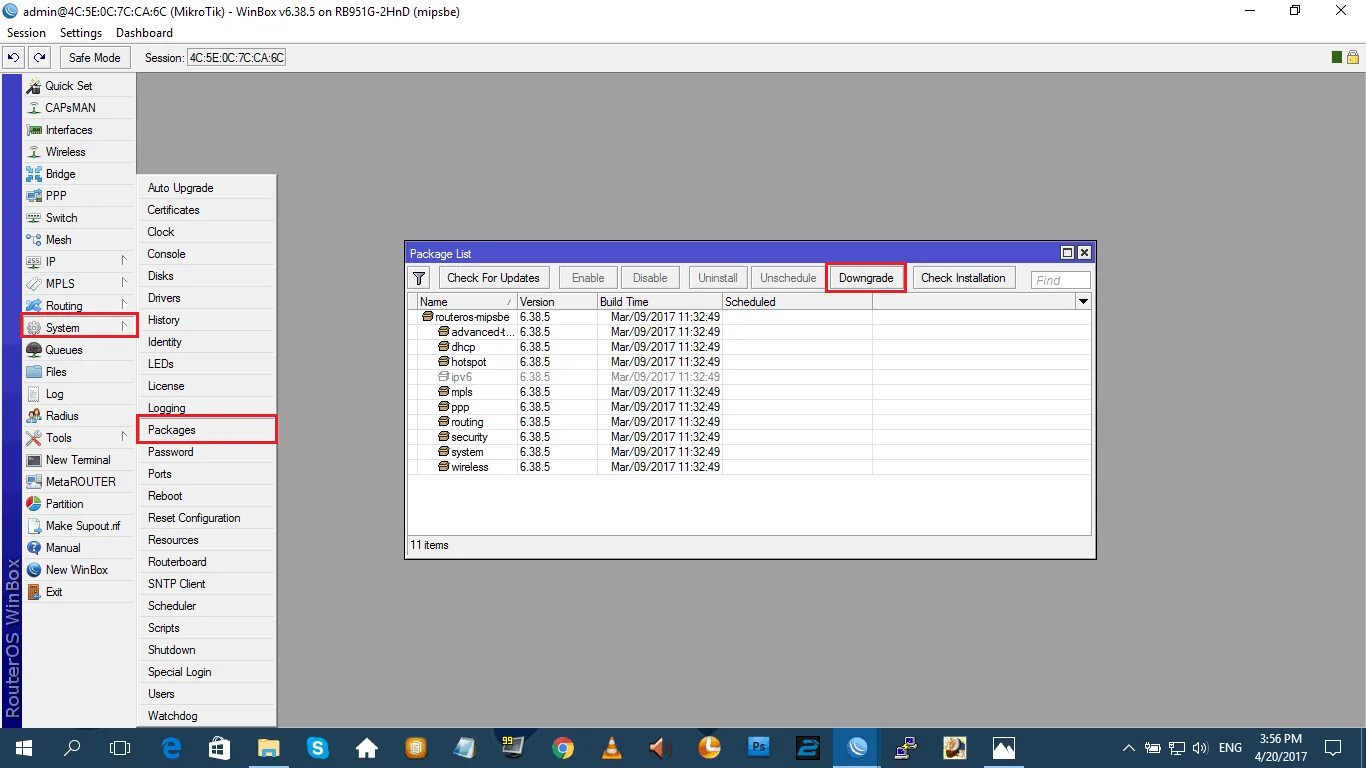Open Google Chrome from the taskbar

point(563,747)
